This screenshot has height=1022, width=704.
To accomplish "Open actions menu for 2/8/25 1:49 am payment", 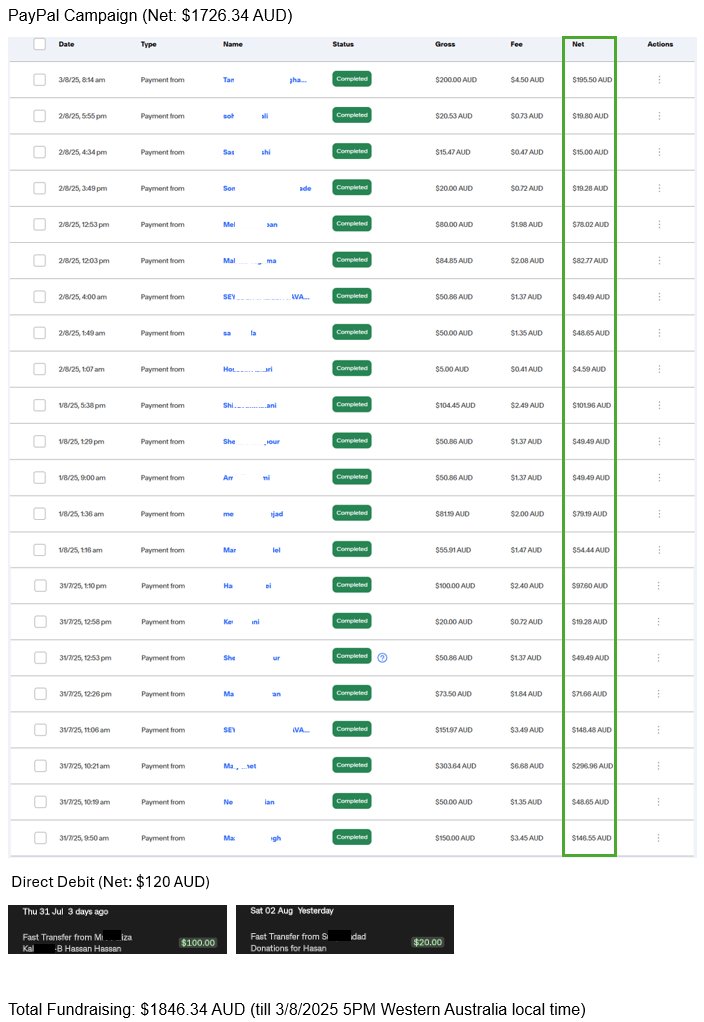I will pos(659,333).
